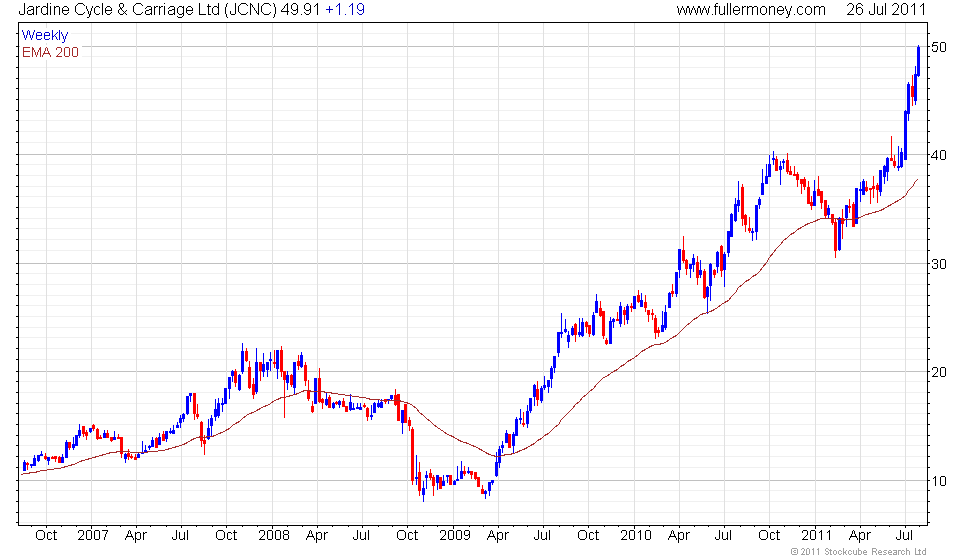The image size is (980, 560).
Task: Select the 2009 label on time axis
Action: point(454,535)
